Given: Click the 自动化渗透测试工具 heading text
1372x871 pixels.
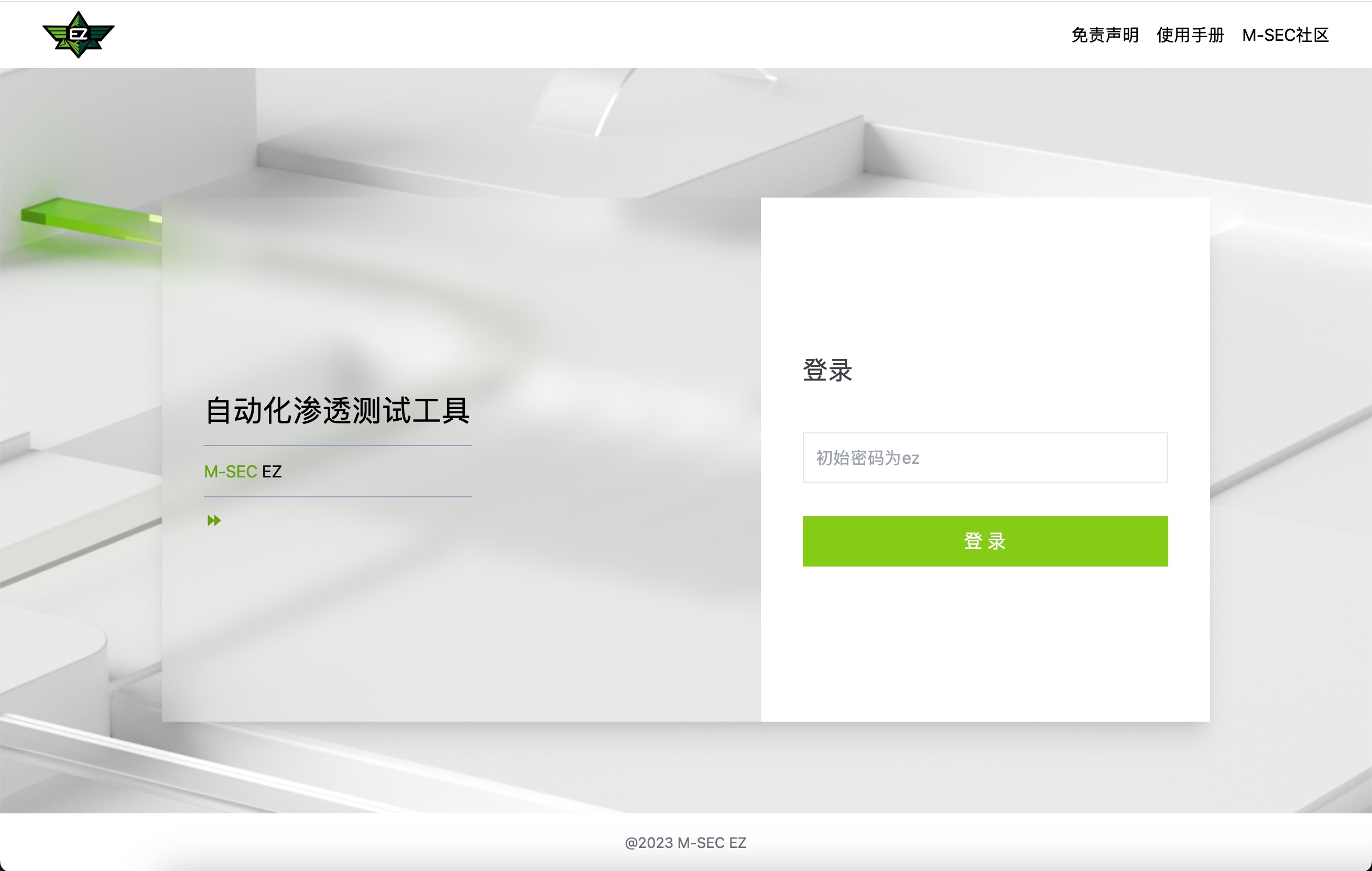Looking at the screenshot, I should click(x=337, y=410).
